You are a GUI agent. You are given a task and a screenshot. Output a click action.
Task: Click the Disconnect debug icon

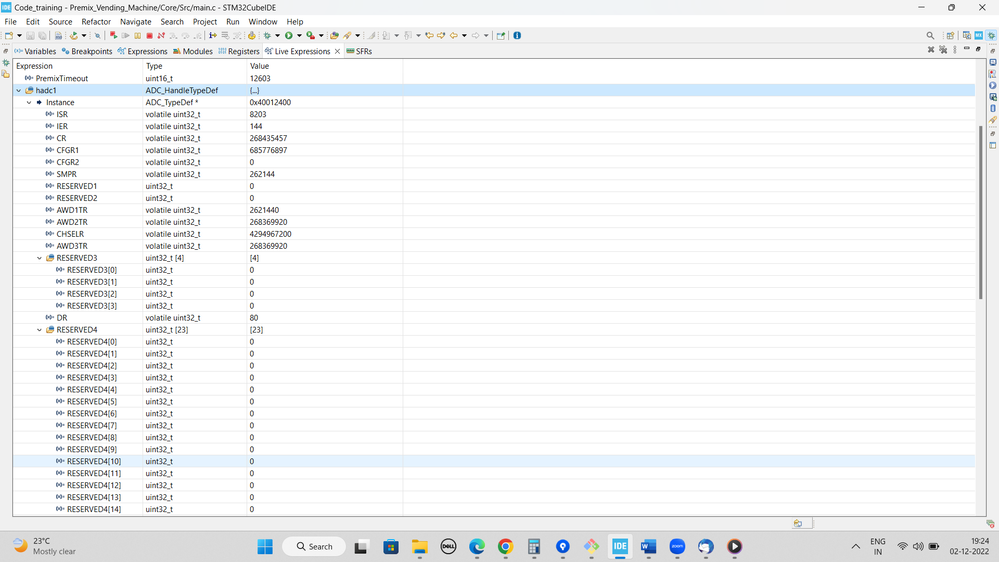pyautogui.click(x=161, y=36)
